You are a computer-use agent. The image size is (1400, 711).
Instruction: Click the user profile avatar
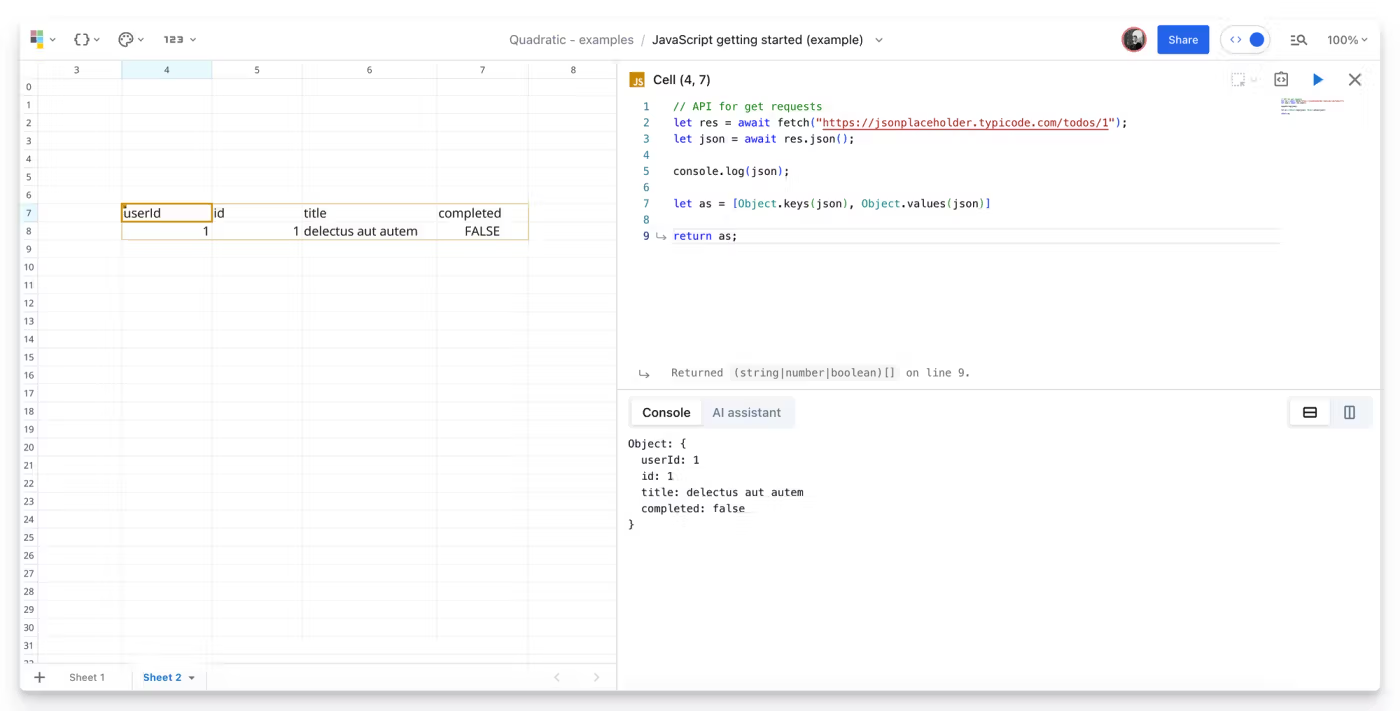coord(1133,39)
